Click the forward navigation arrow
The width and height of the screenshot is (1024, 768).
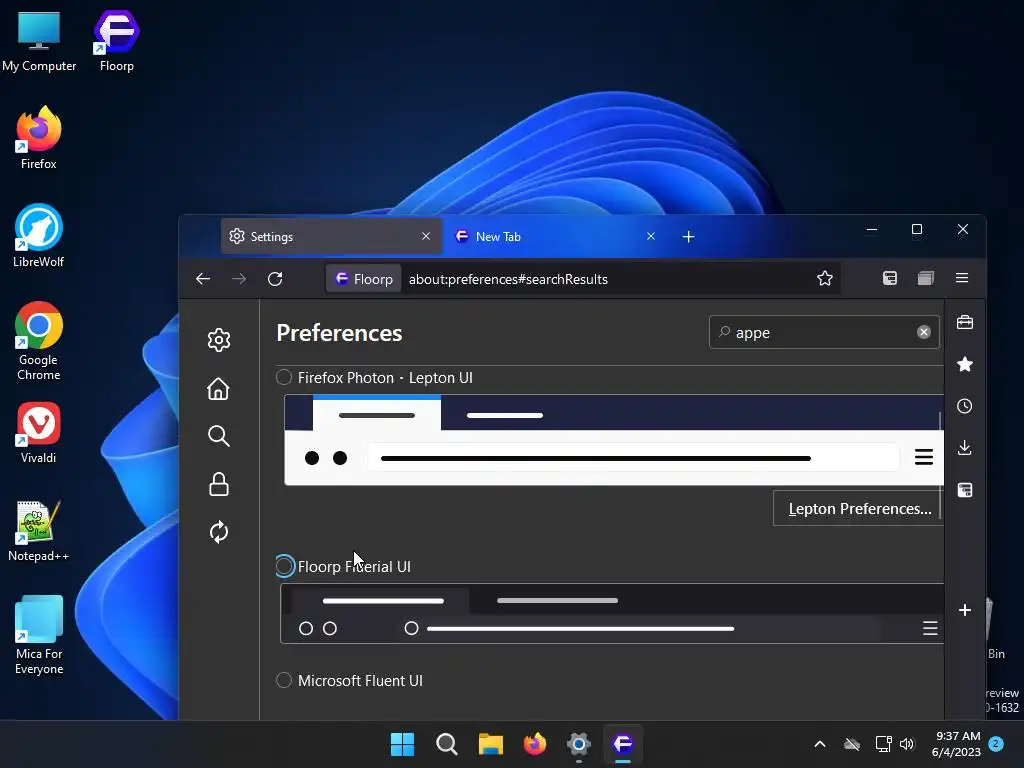[239, 279]
